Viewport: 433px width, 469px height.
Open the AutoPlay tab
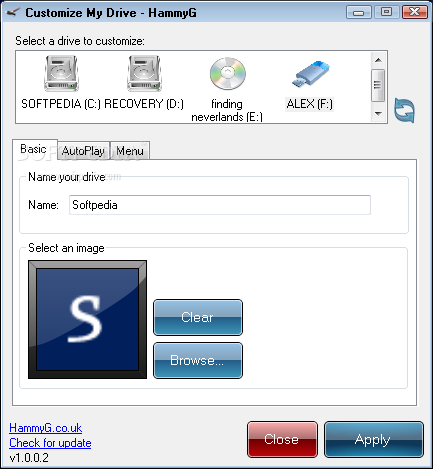tap(83, 151)
